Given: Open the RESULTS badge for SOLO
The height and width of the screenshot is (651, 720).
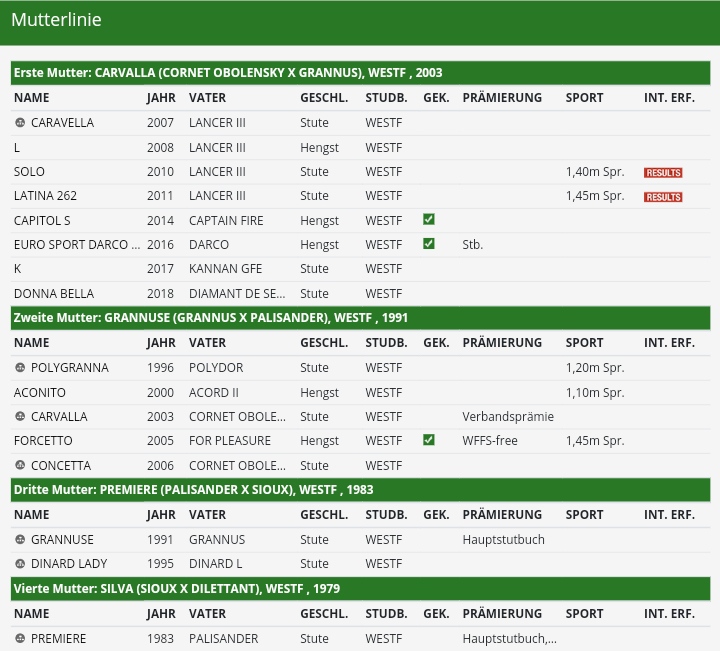Looking at the screenshot, I should (663, 173).
